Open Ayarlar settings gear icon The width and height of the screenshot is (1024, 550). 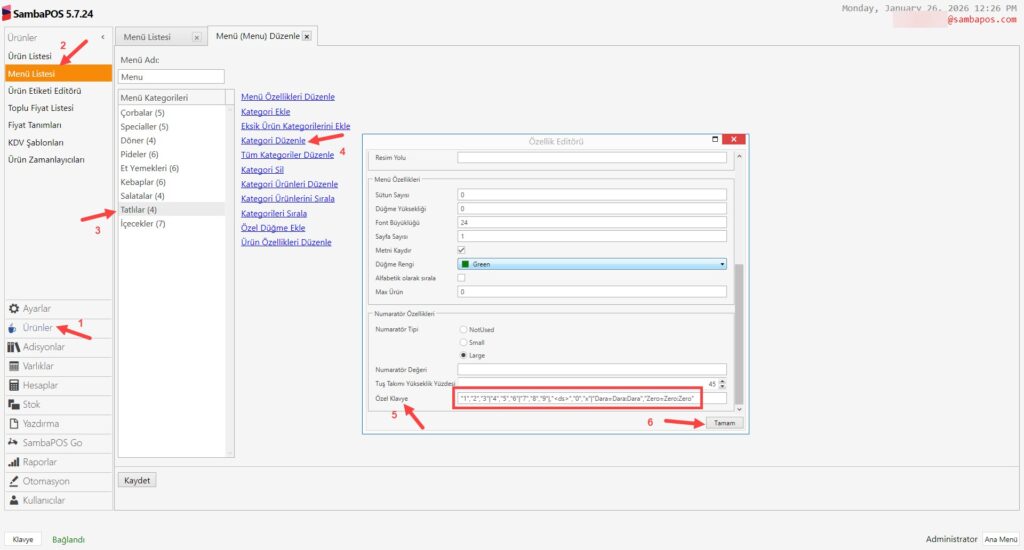tap(14, 309)
